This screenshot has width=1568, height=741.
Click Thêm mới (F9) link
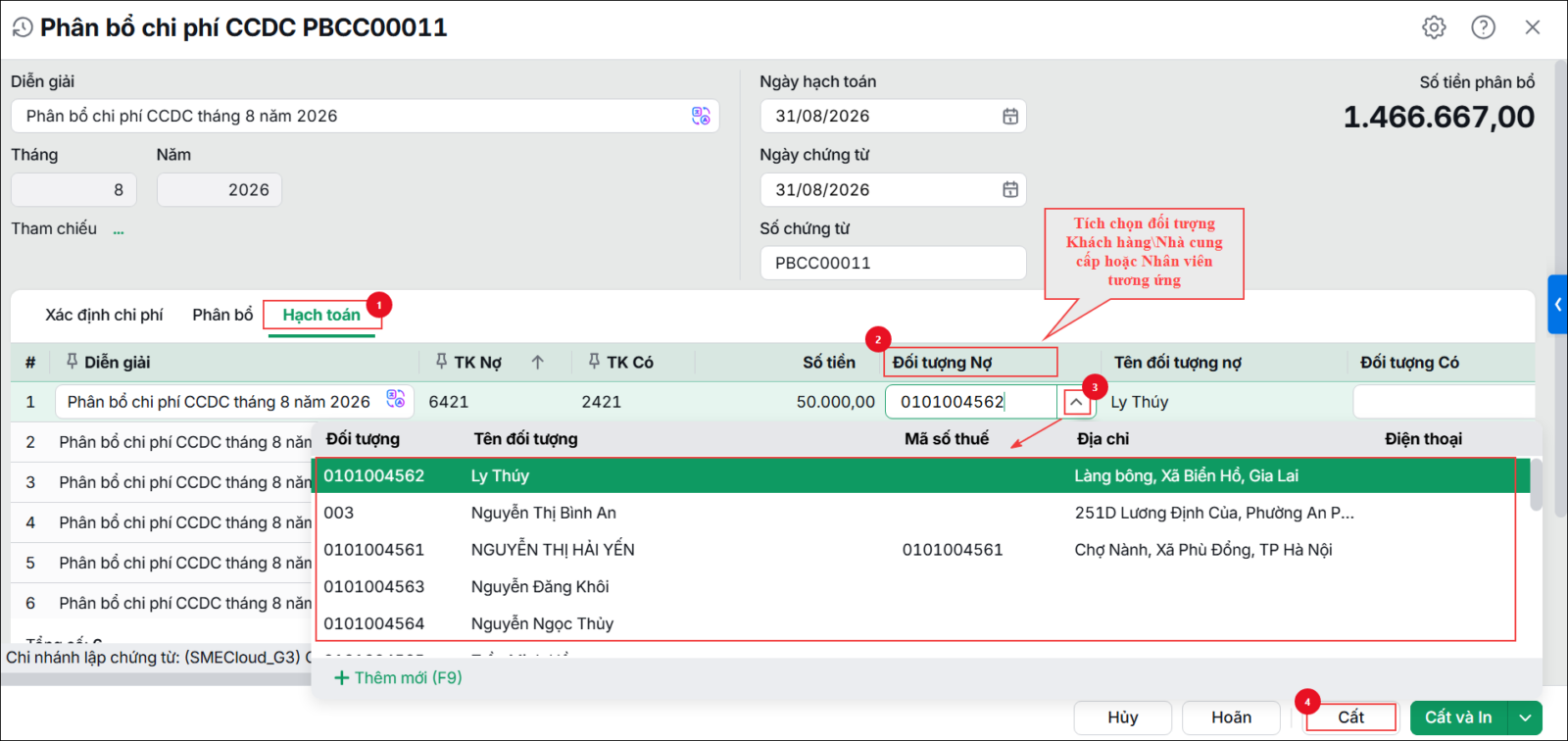click(x=398, y=677)
